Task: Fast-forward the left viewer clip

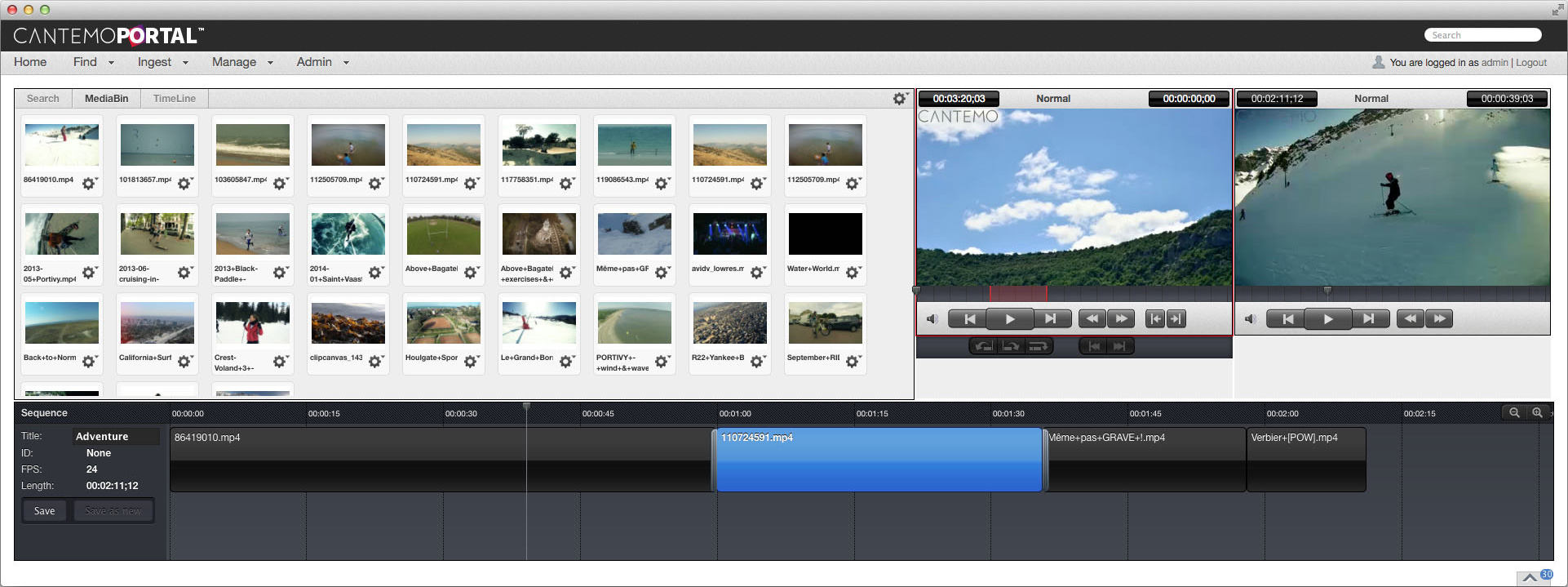Action: (1122, 319)
